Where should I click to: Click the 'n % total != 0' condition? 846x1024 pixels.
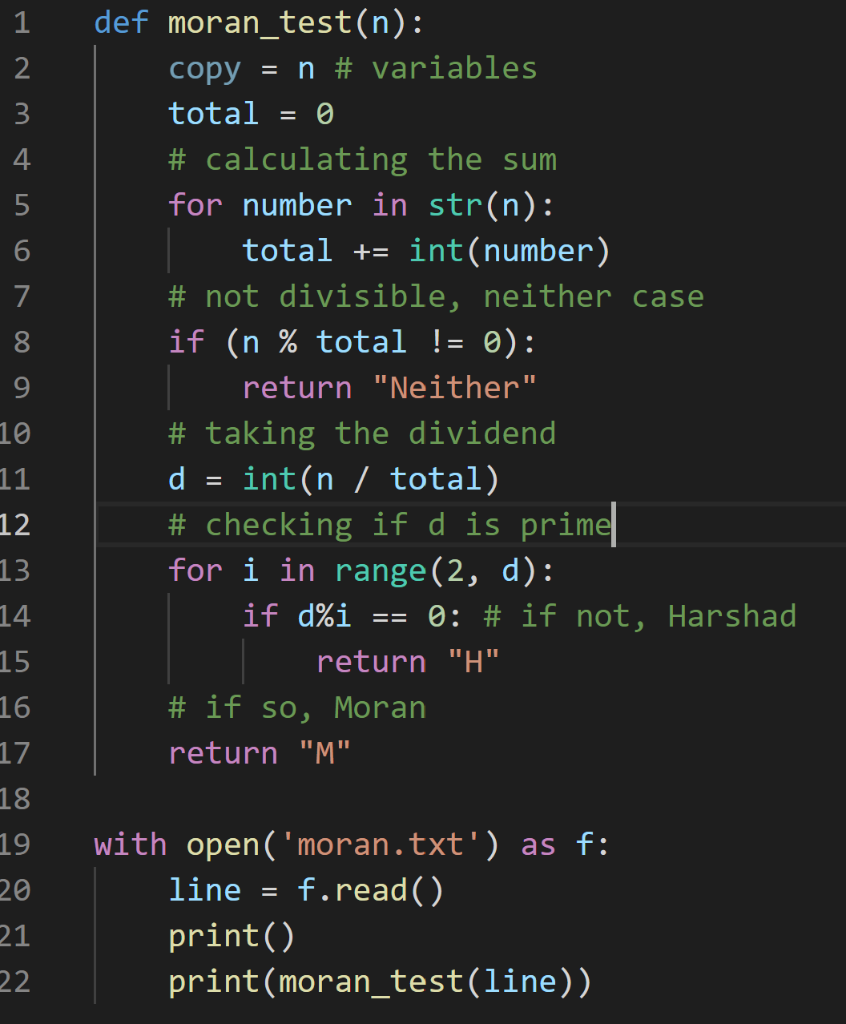[x=372, y=343]
